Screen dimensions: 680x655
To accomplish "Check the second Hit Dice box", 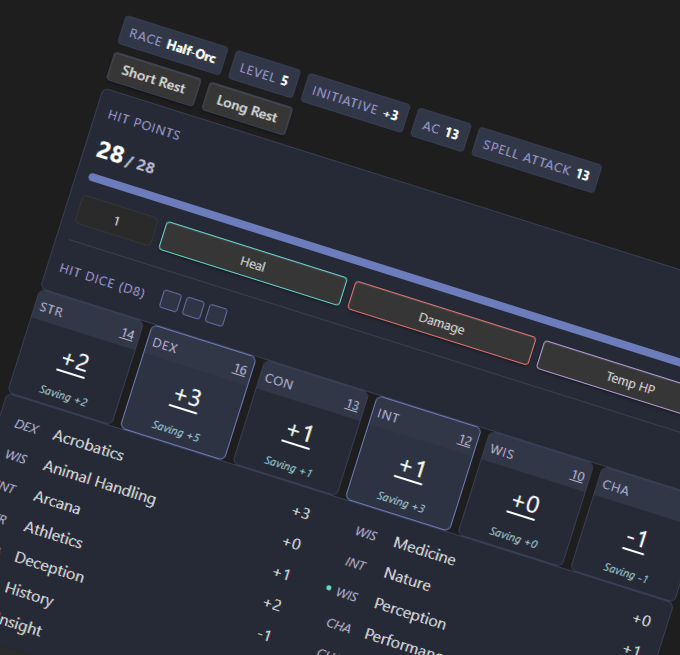I will (x=193, y=308).
